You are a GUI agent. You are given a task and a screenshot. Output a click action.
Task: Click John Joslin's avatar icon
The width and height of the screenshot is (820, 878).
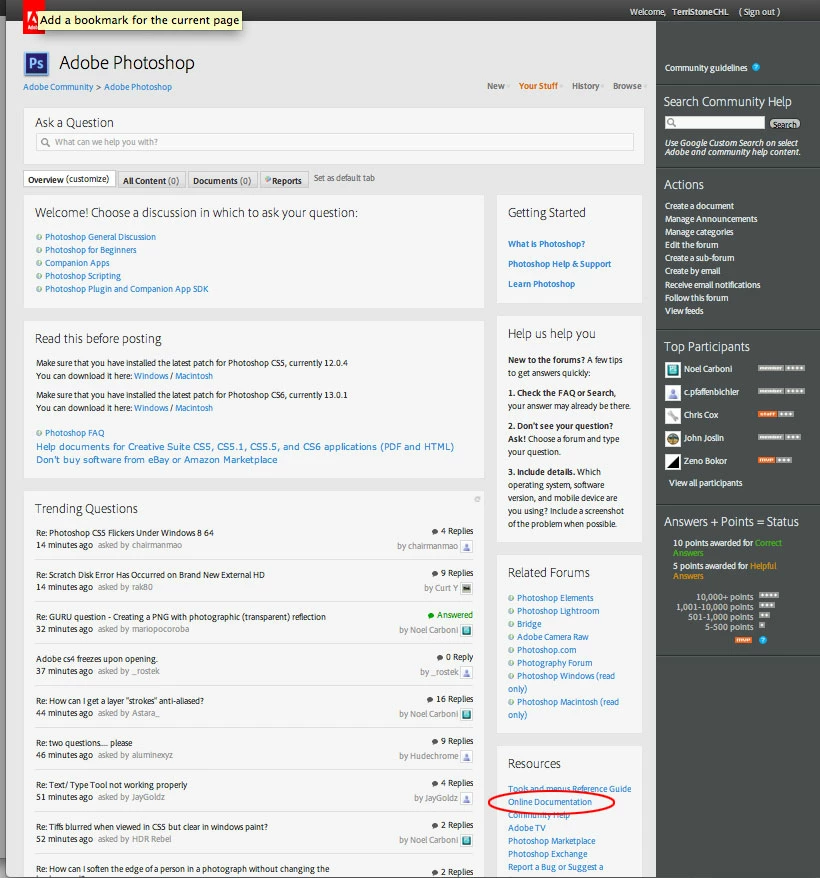pos(672,438)
